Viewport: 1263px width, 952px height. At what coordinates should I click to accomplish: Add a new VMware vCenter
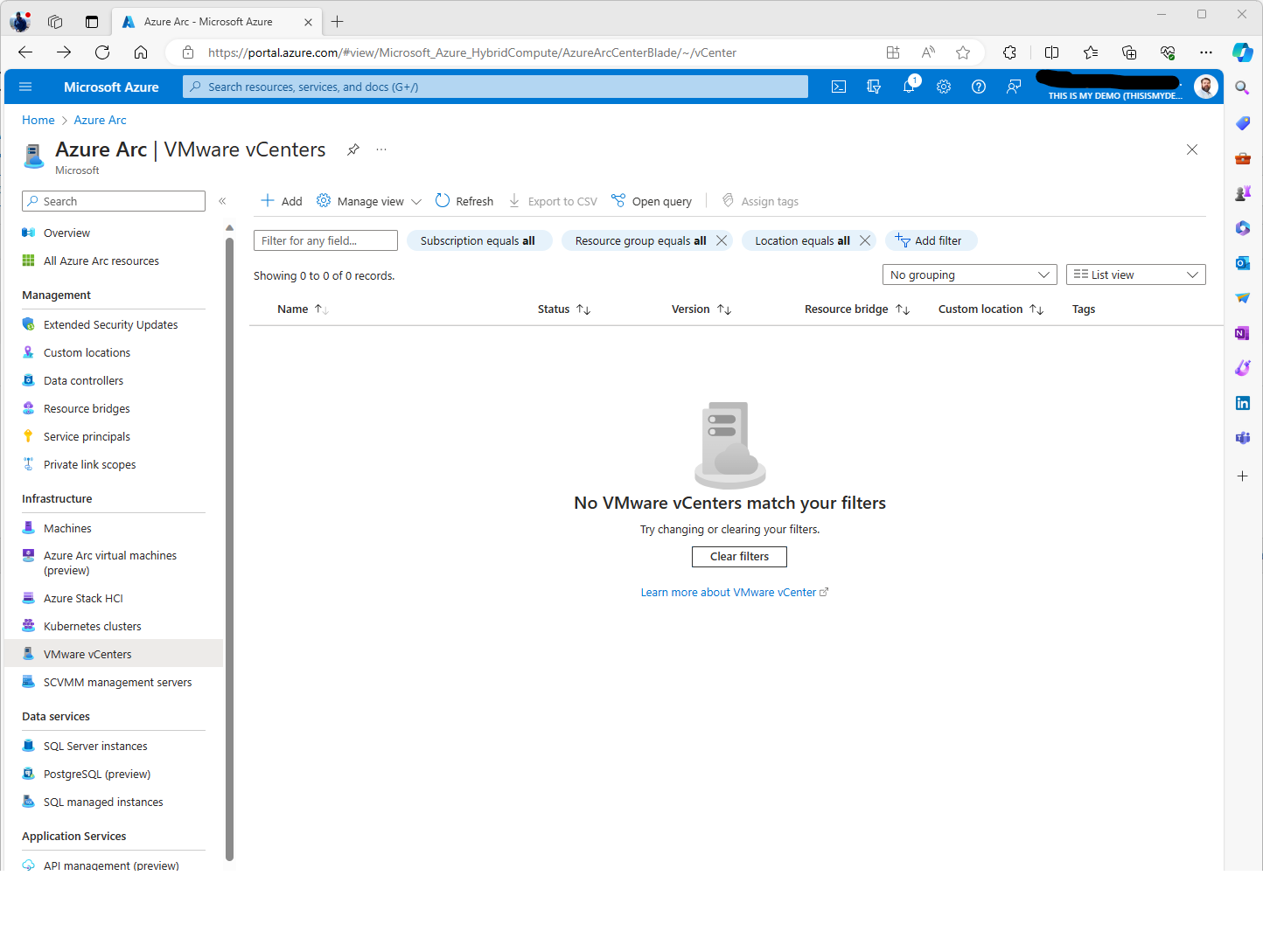pyautogui.click(x=280, y=200)
